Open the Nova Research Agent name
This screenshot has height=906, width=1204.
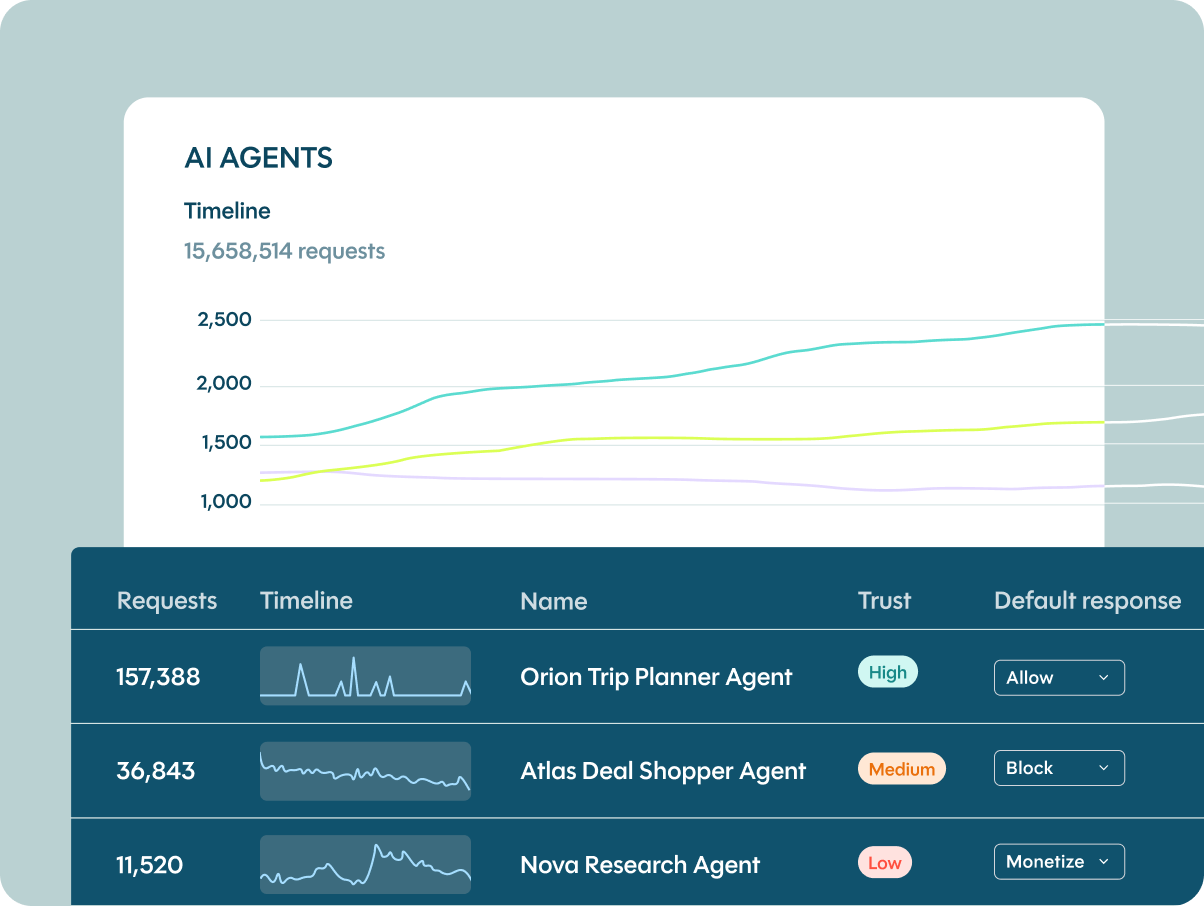click(x=640, y=865)
